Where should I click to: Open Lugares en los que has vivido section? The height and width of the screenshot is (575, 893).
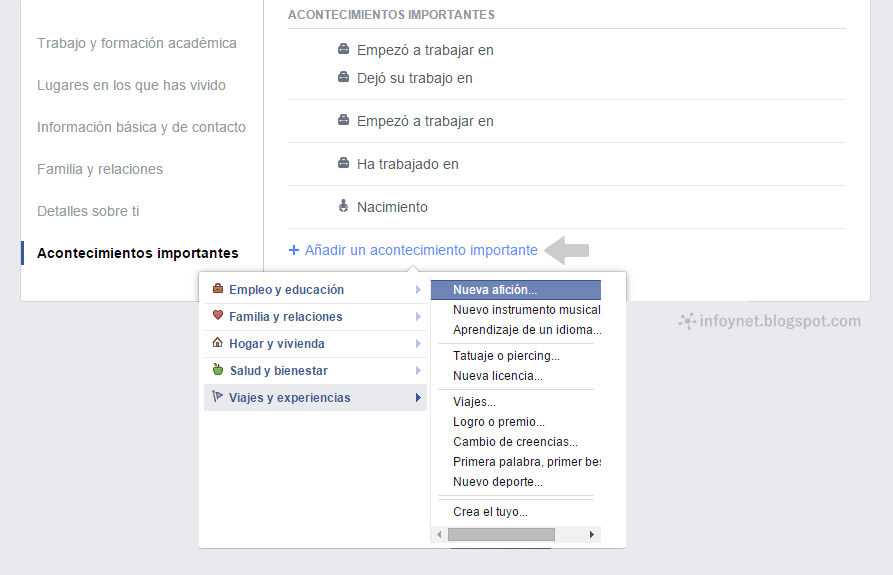(x=131, y=85)
